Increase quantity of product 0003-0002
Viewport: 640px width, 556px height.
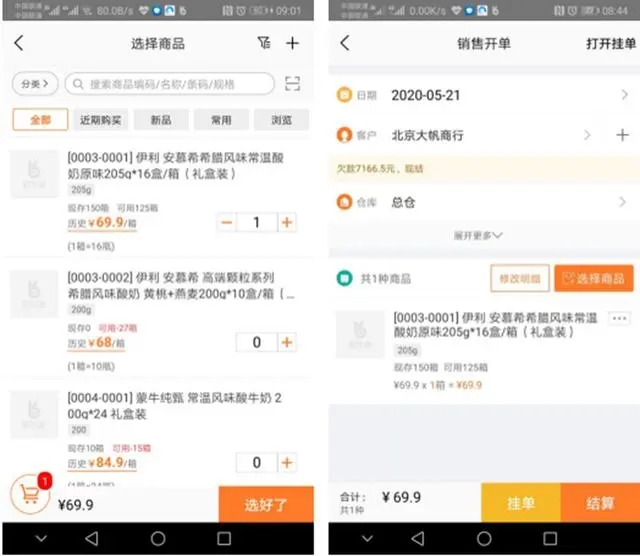coord(287,342)
